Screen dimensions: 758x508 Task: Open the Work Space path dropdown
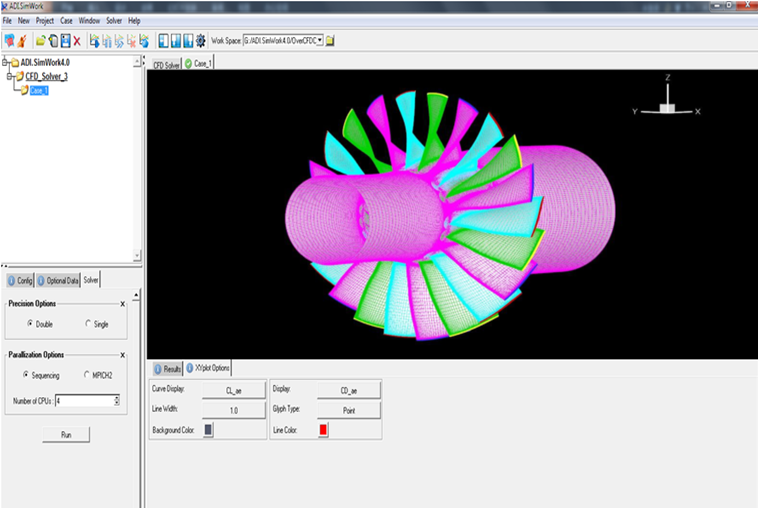[x=319, y=40]
